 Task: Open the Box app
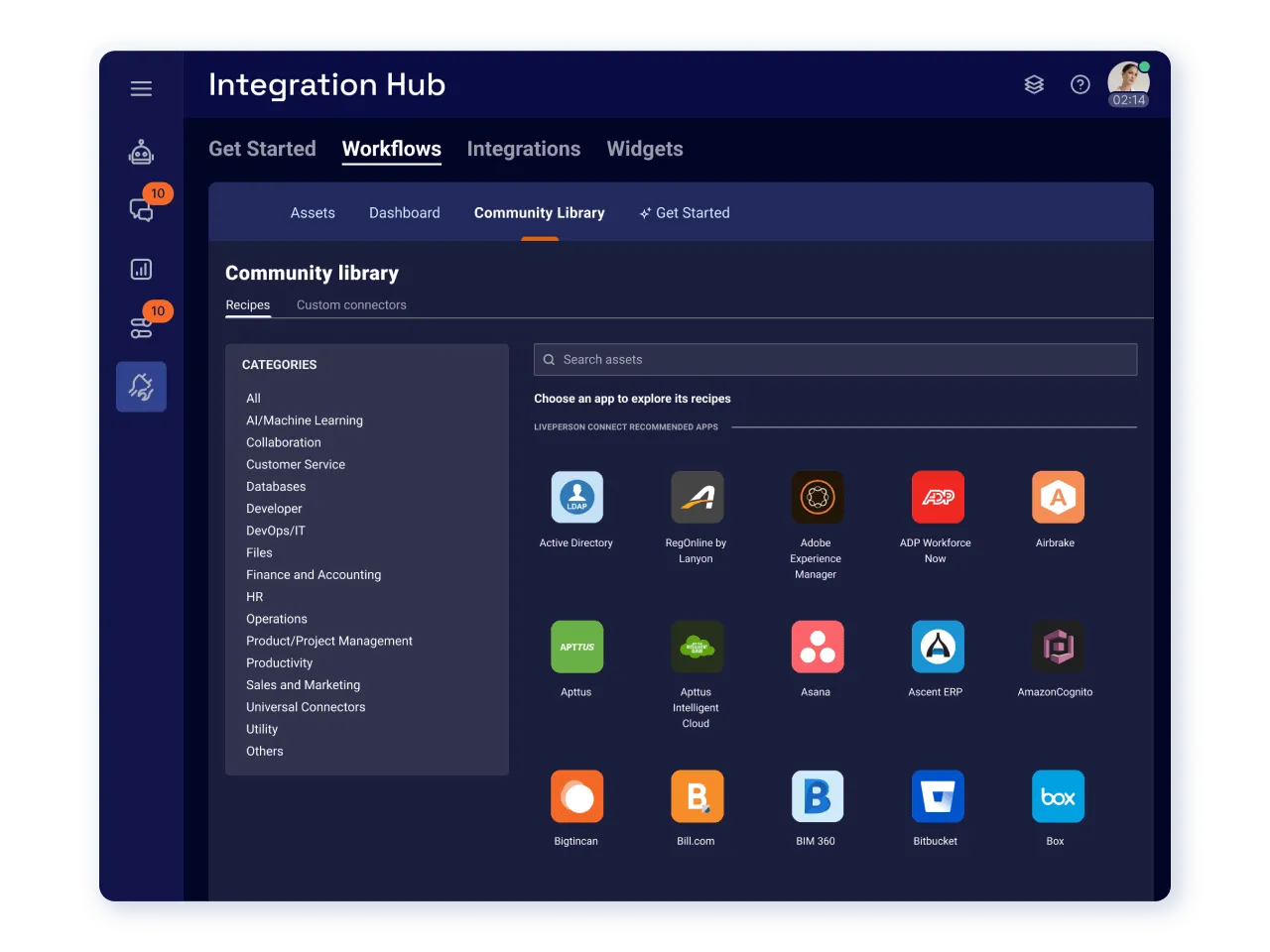point(1058,796)
